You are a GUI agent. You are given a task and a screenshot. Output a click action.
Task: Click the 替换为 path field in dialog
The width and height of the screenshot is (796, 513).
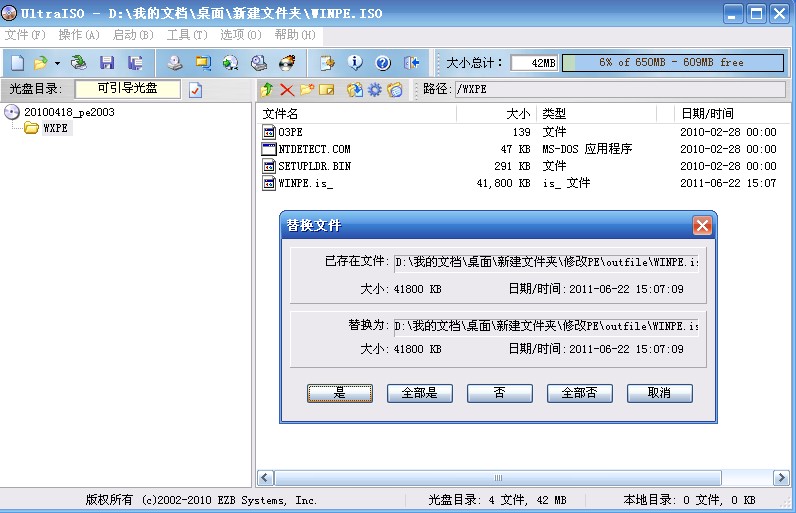[547, 326]
